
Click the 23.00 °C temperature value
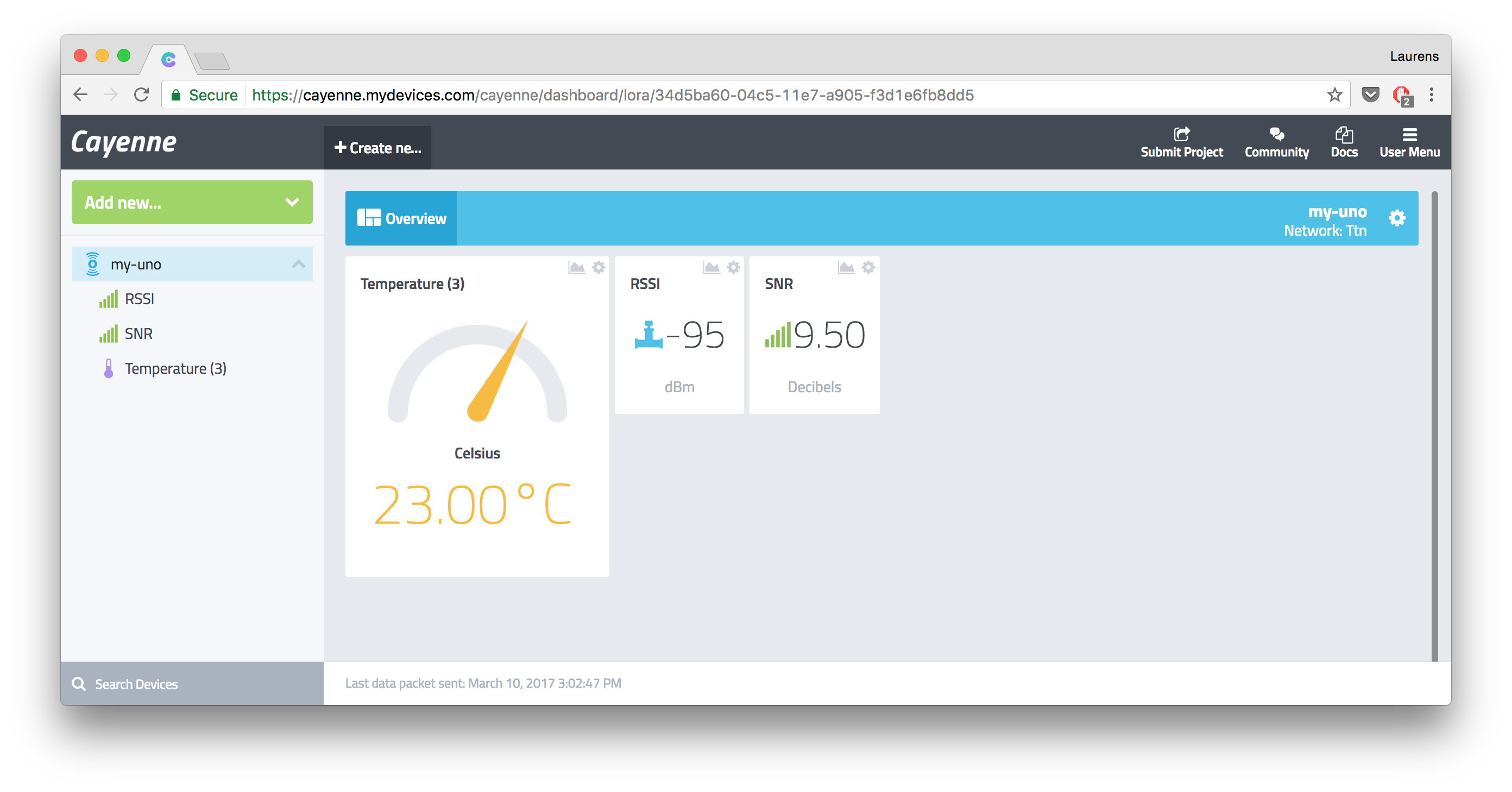472,504
